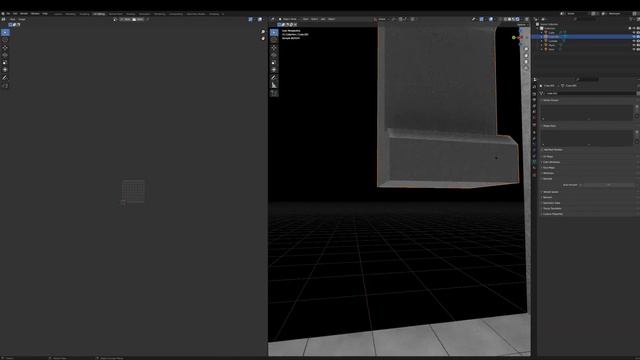Toggle viewport overlays button in 3D viewport

pos(491,19)
